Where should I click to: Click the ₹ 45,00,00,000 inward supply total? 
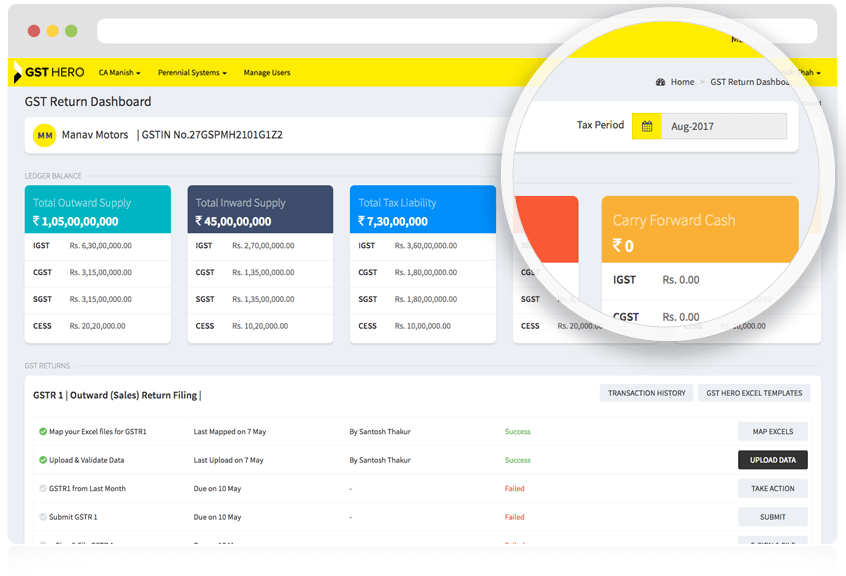click(234, 221)
